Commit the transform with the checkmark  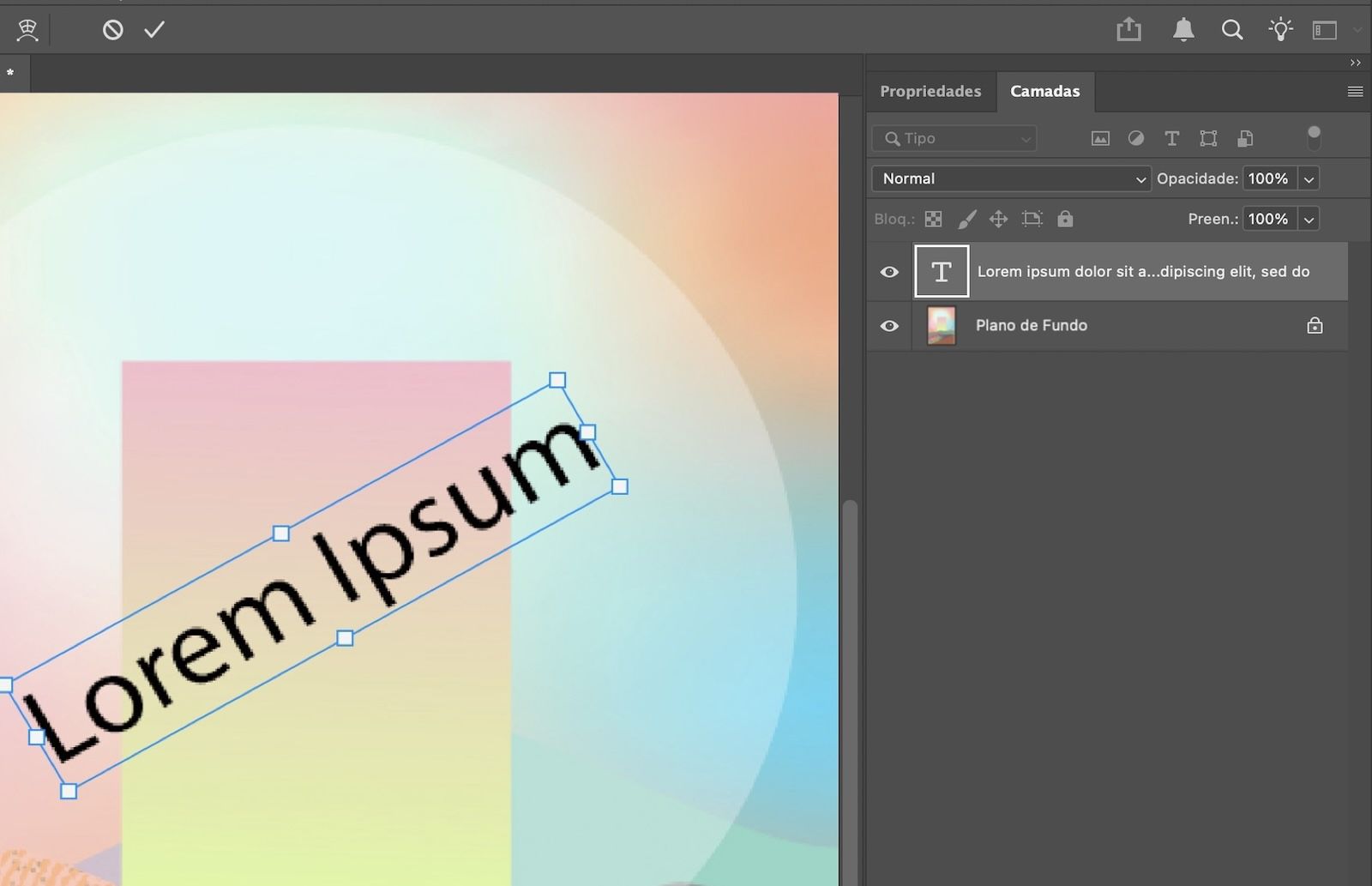coord(154,30)
